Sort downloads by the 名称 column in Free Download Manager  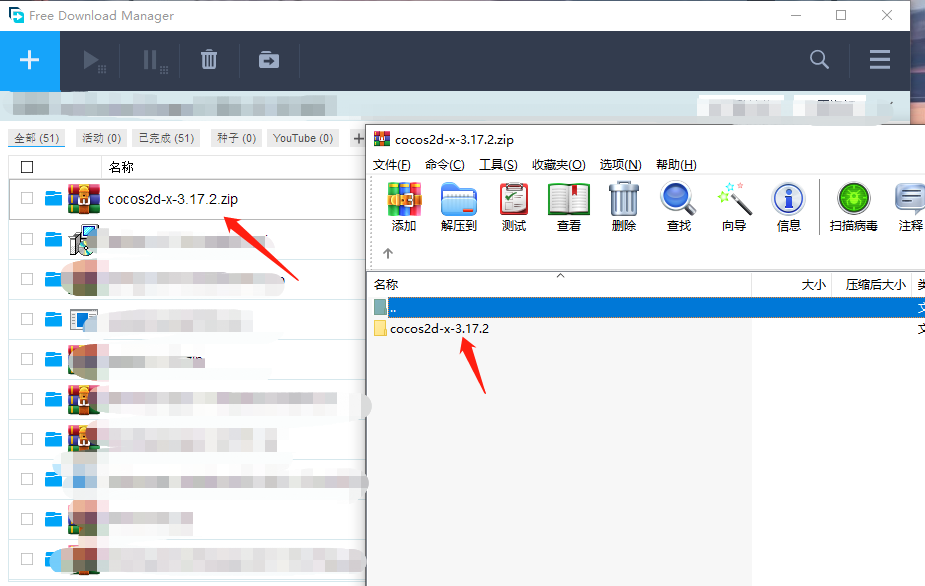coord(121,167)
